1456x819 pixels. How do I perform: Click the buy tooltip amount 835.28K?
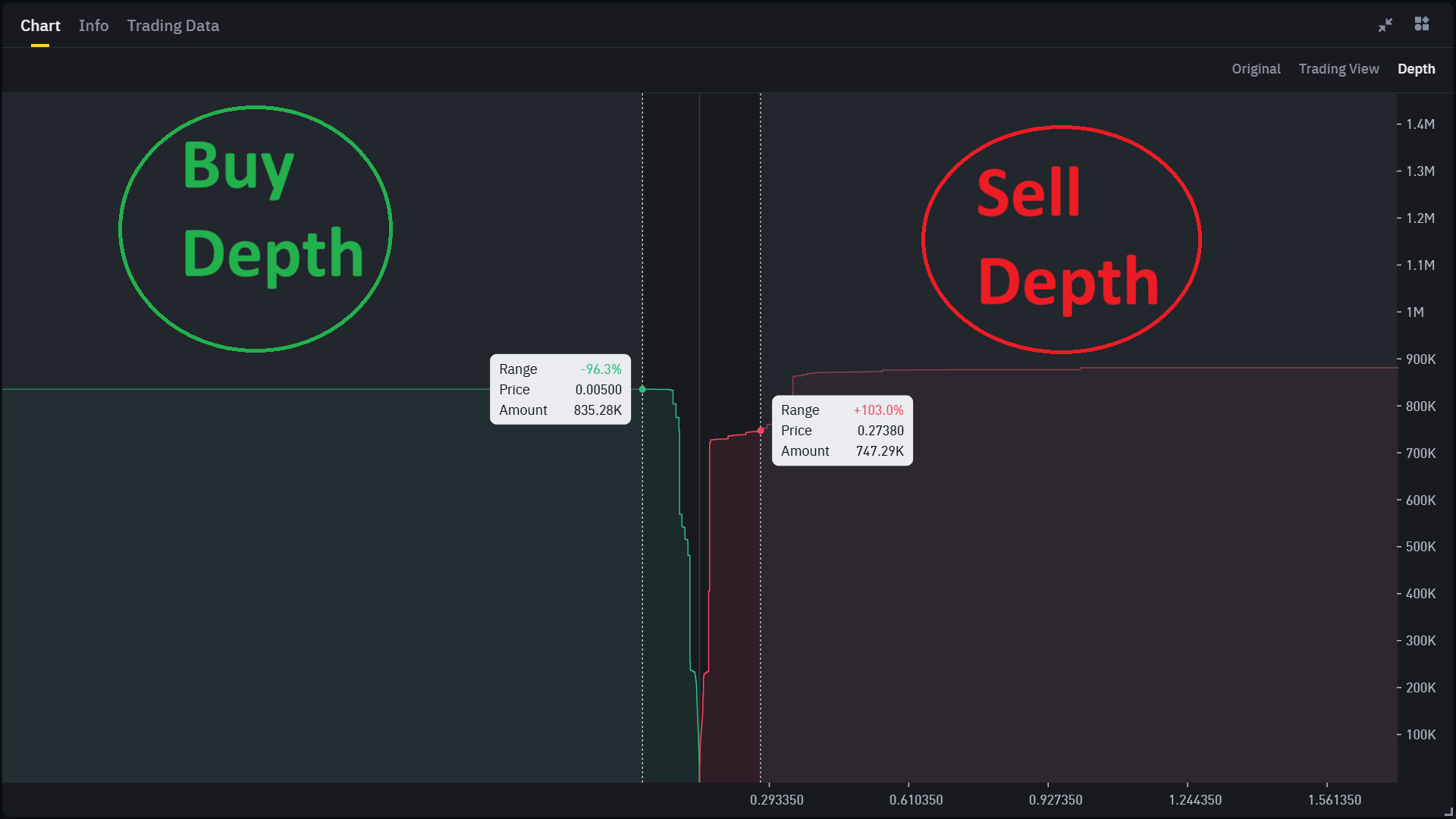tap(598, 410)
